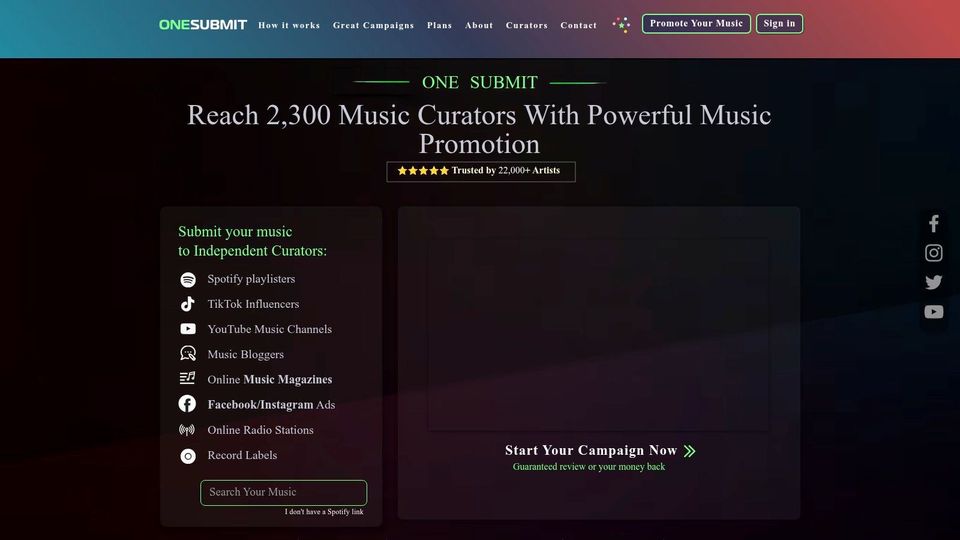The image size is (960, 540).
Task: Select the Record Labels text
Action: point(242,455)
